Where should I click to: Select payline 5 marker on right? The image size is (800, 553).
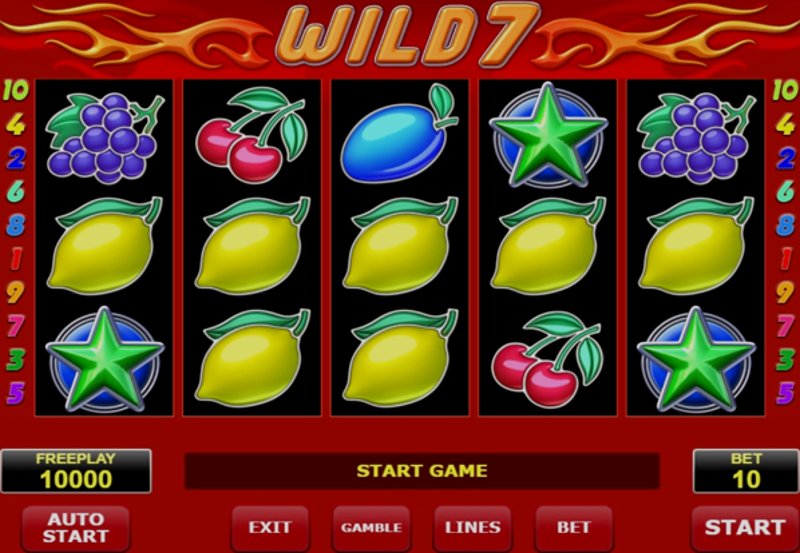click(x=786, y=393)
